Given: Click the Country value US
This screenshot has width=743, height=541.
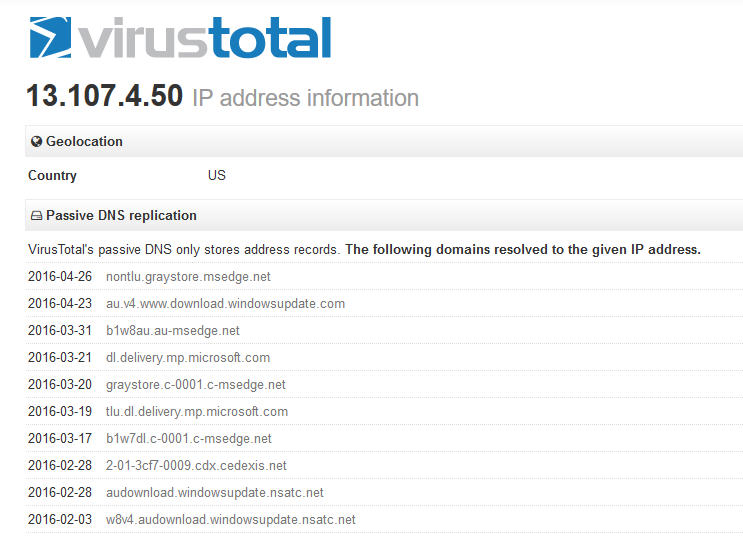Looking at the screenshot, I should (x=217, y=176).
